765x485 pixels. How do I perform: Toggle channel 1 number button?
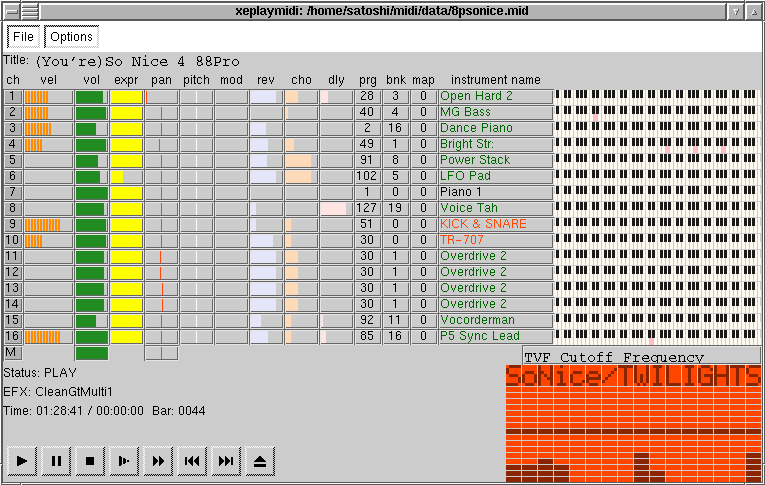tap(13, 96)
